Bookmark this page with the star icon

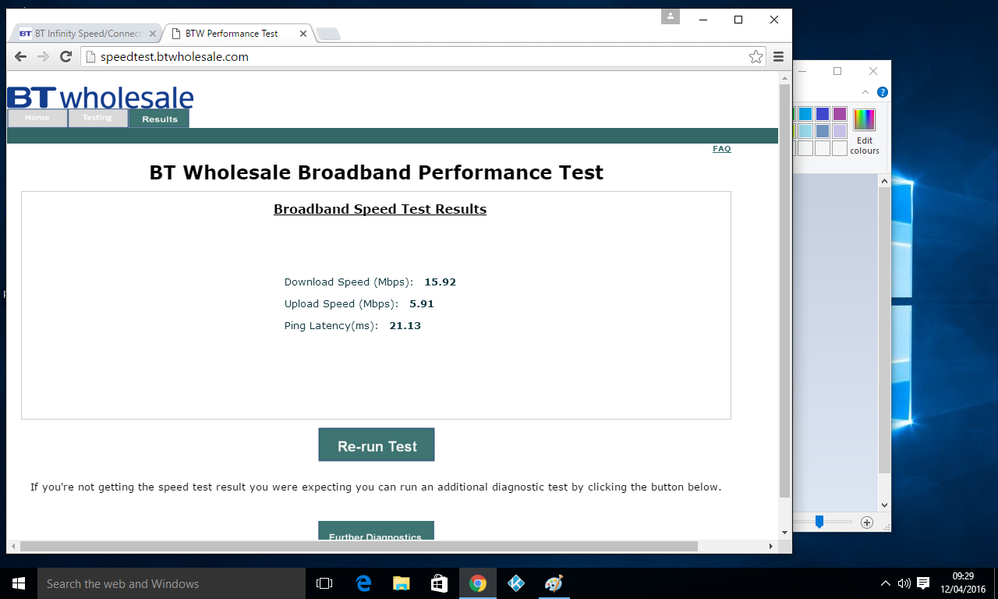click(756, 57)
